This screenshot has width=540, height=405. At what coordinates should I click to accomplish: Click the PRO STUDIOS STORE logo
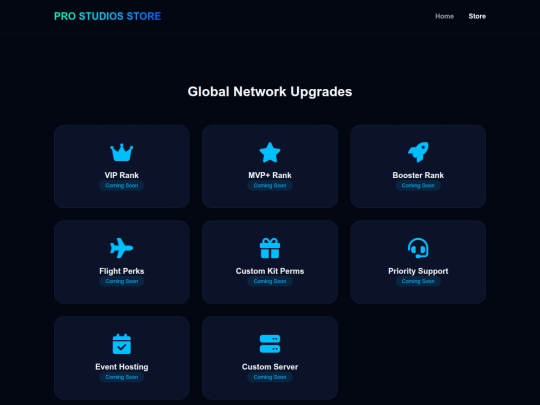click(107, 16)
